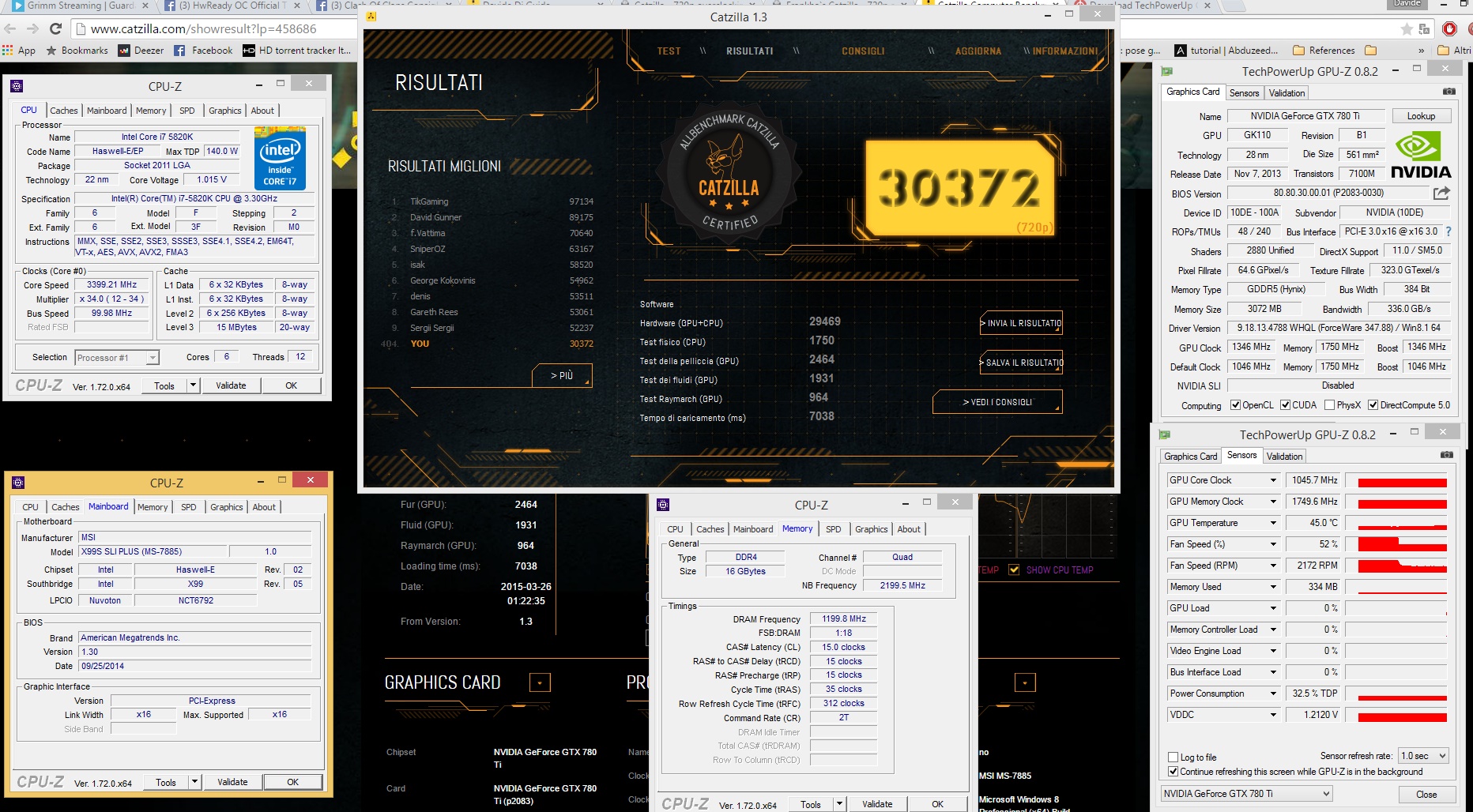The image size is (1473, 812).
Task: Open the GPU Temperature sensor dropdown
Action: (x=1273, y=523)
